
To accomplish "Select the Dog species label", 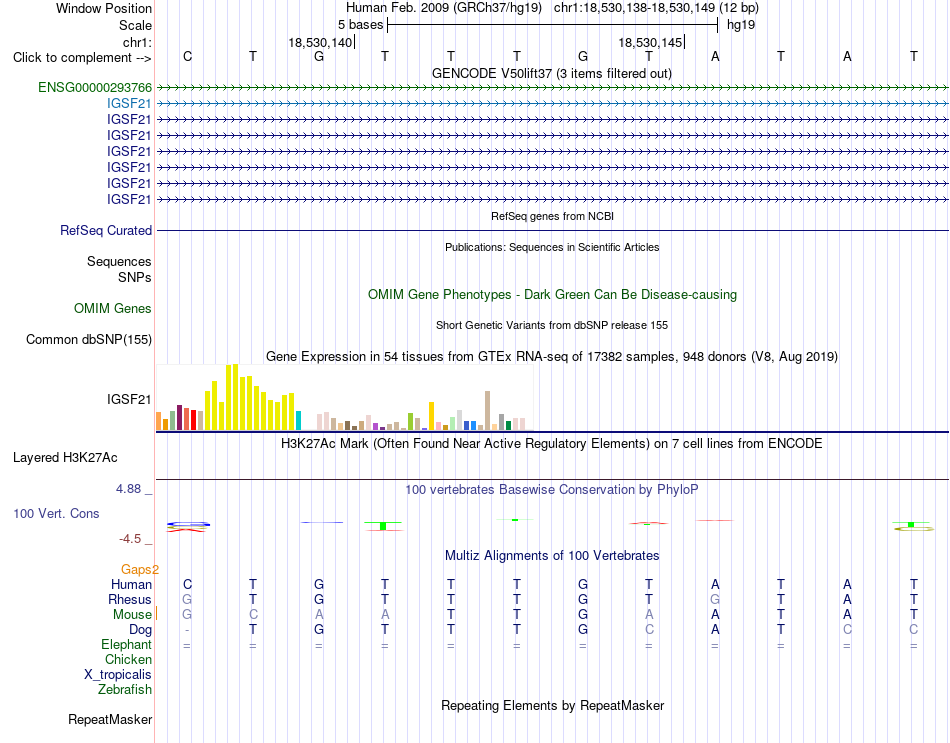I will (x=141, y=630).
